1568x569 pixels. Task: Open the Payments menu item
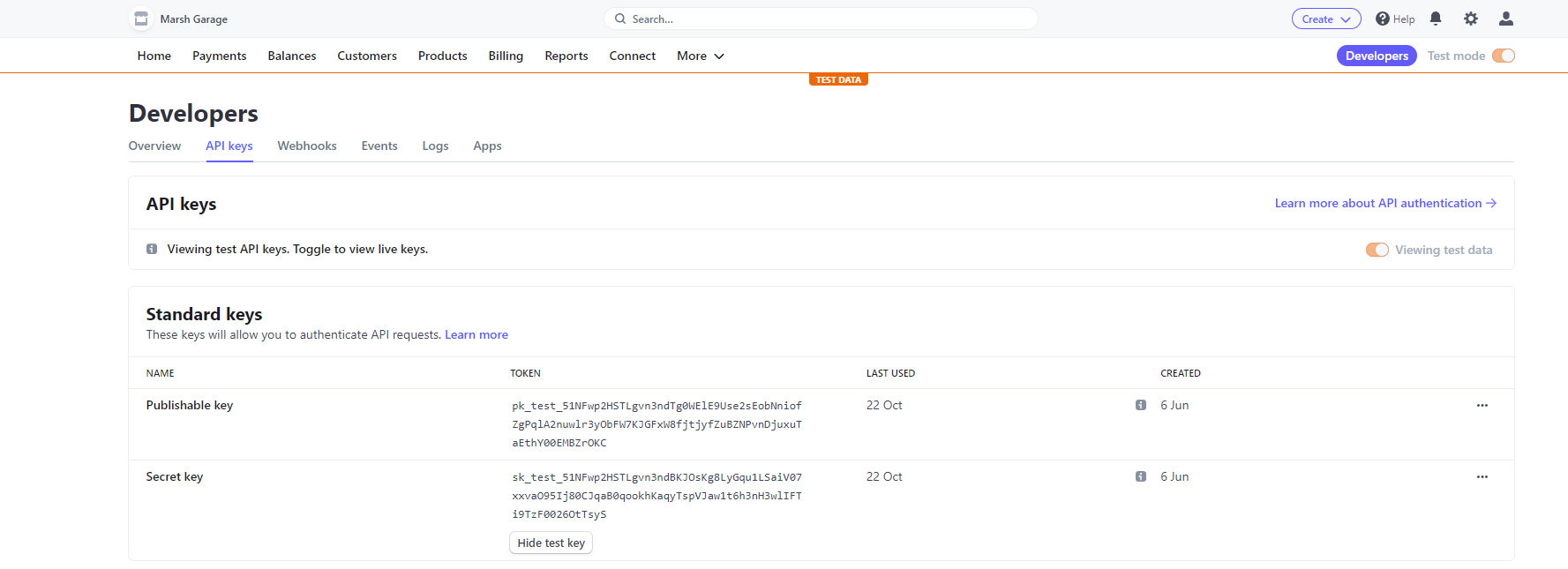220,56
